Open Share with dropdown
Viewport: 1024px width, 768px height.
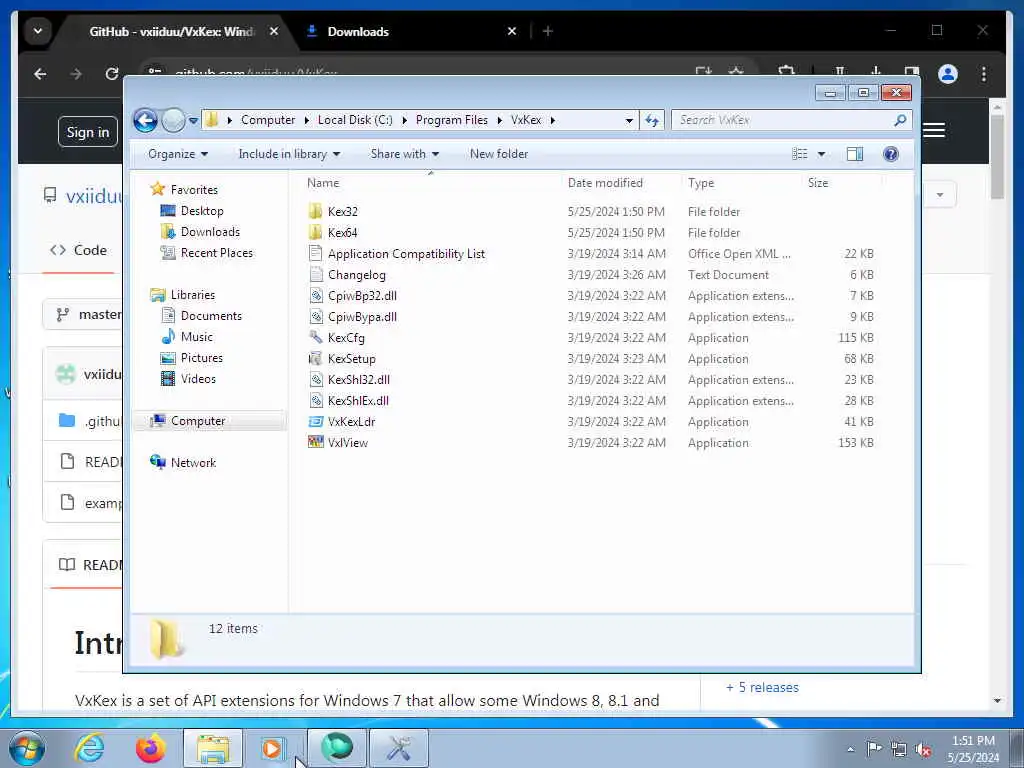click(404, 154)
